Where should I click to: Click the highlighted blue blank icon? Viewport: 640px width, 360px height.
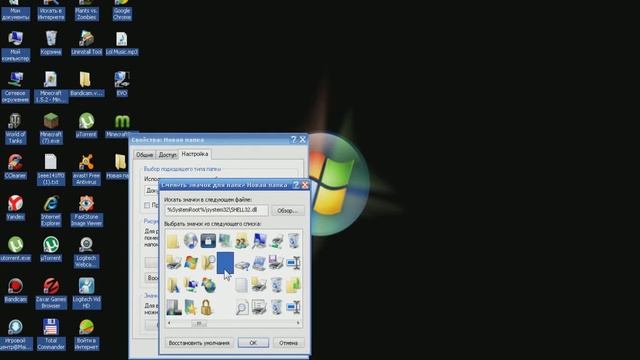pos(225,262)
